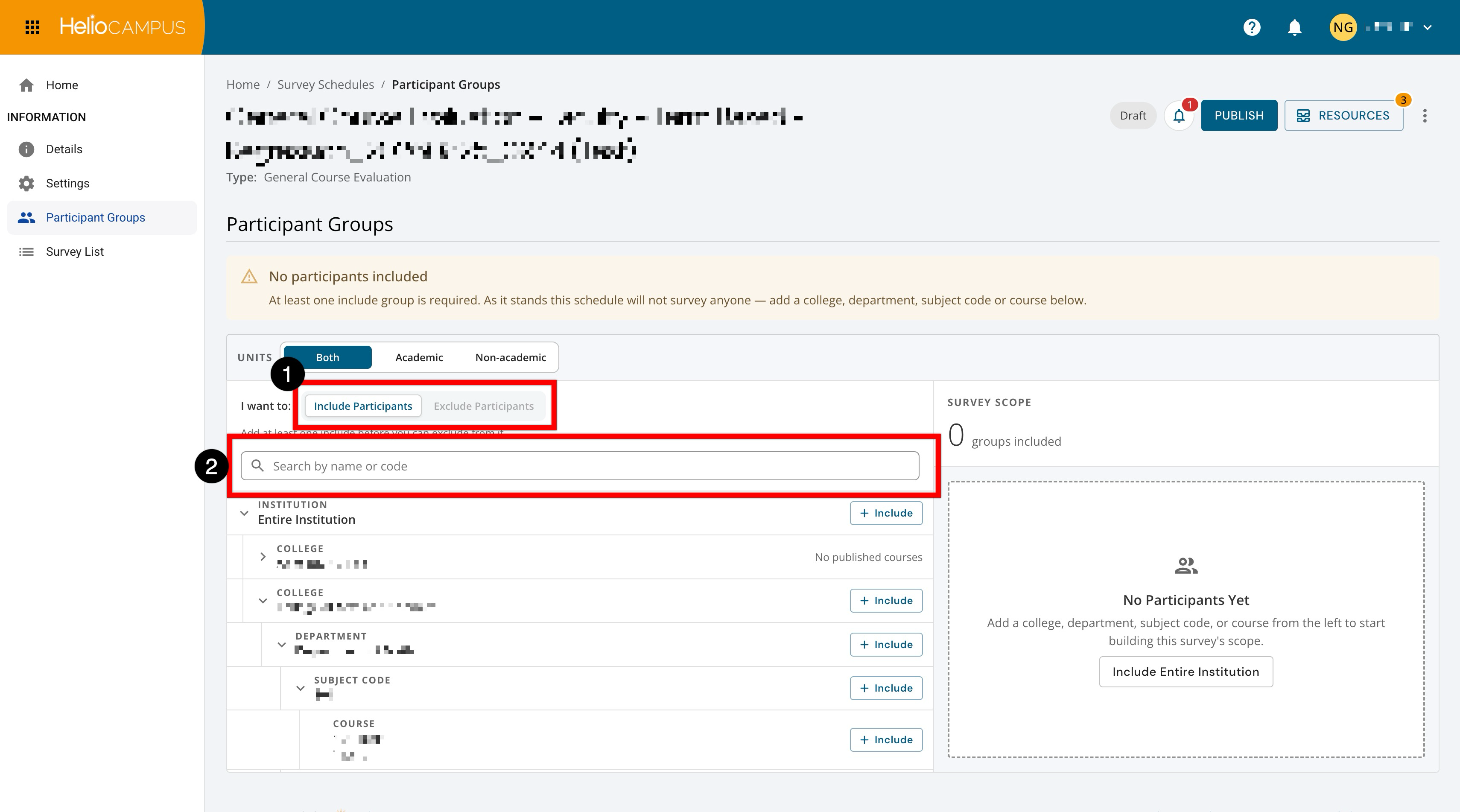Image resolution: width=1460 pixels, height=812 pixels.
Task: Collapse the Department row chevron
Action: (282, 645)
